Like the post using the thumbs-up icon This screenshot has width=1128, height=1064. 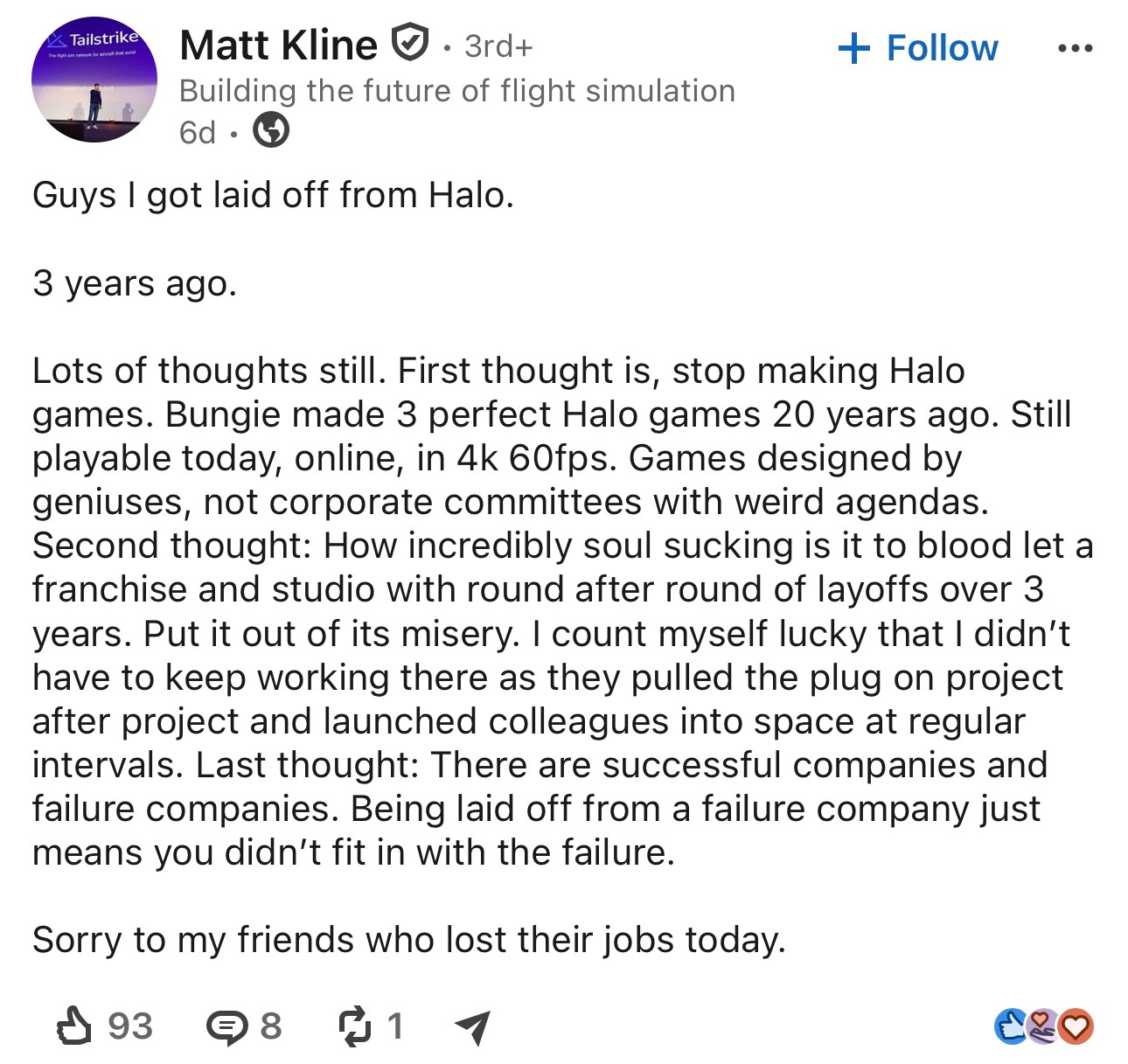tap(73, 1026)
